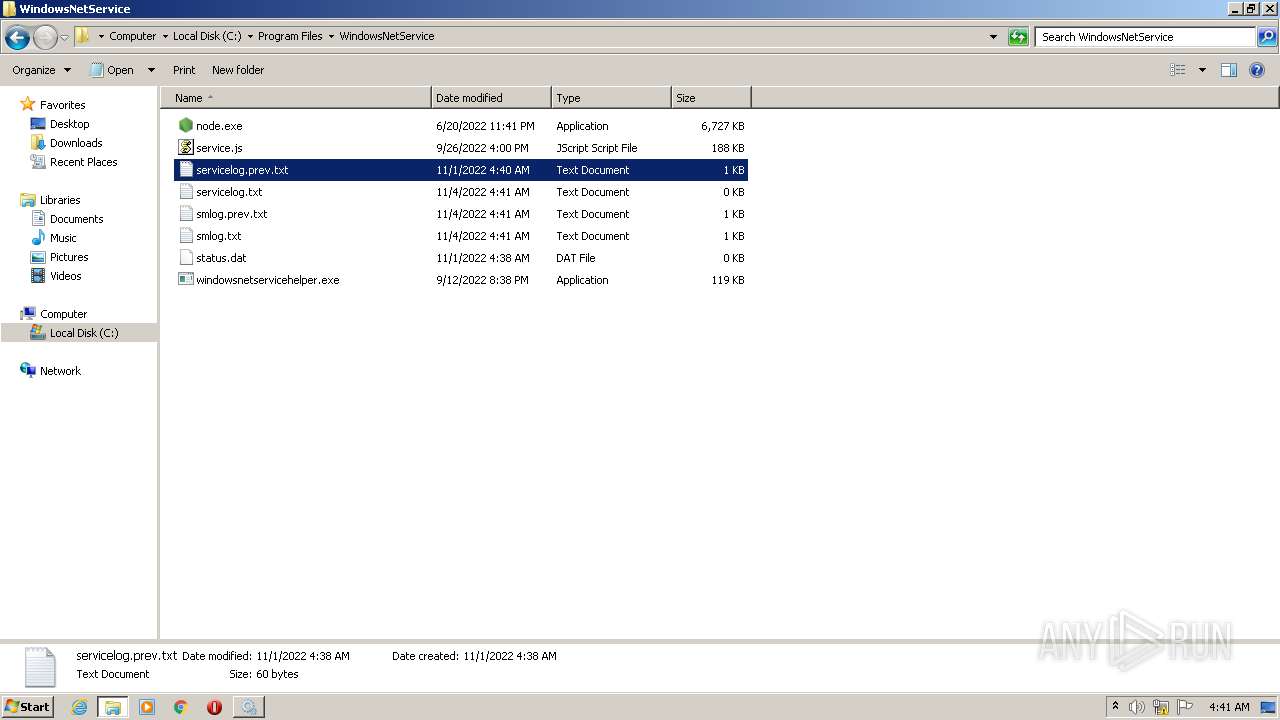This screenshot has height=720, width=1280.
Task: Select Computer in the navigation pane
Action: pos(63,314)
